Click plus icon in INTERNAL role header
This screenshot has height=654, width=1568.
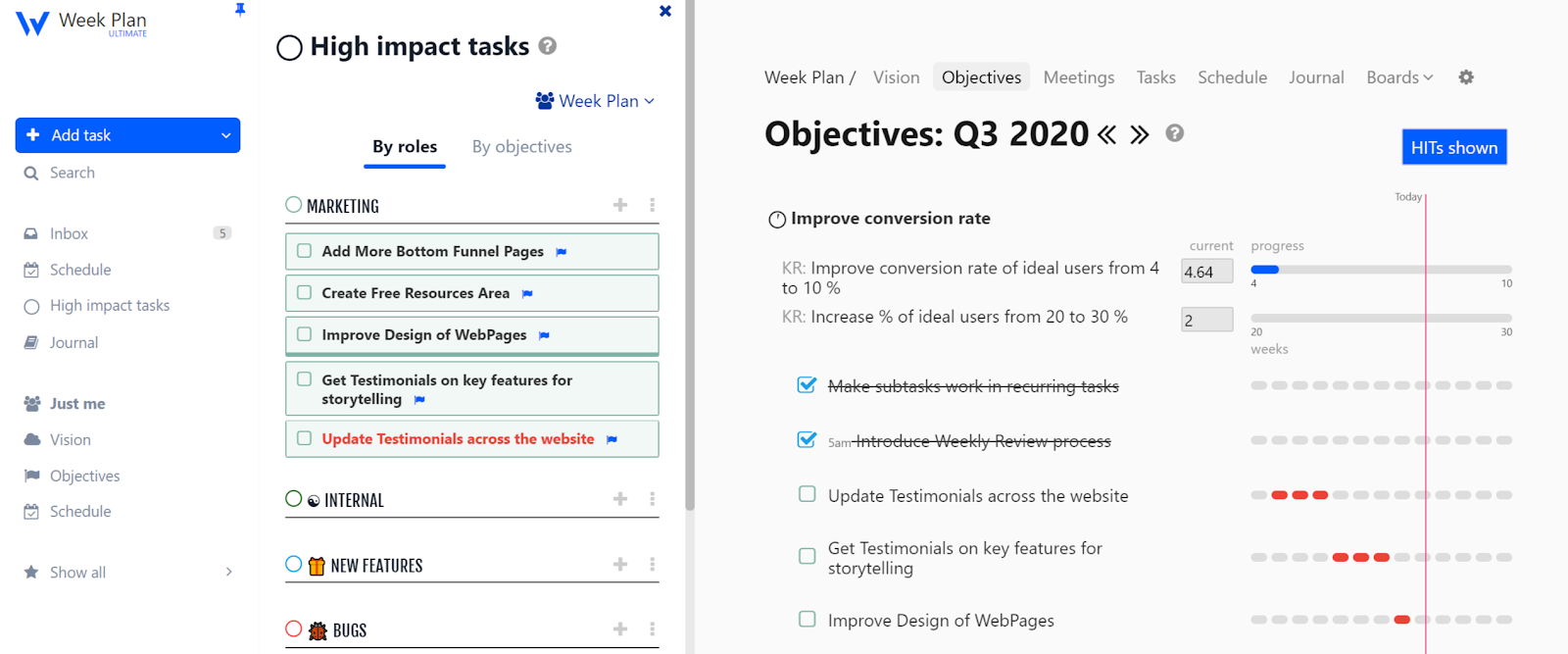[620, 499]
